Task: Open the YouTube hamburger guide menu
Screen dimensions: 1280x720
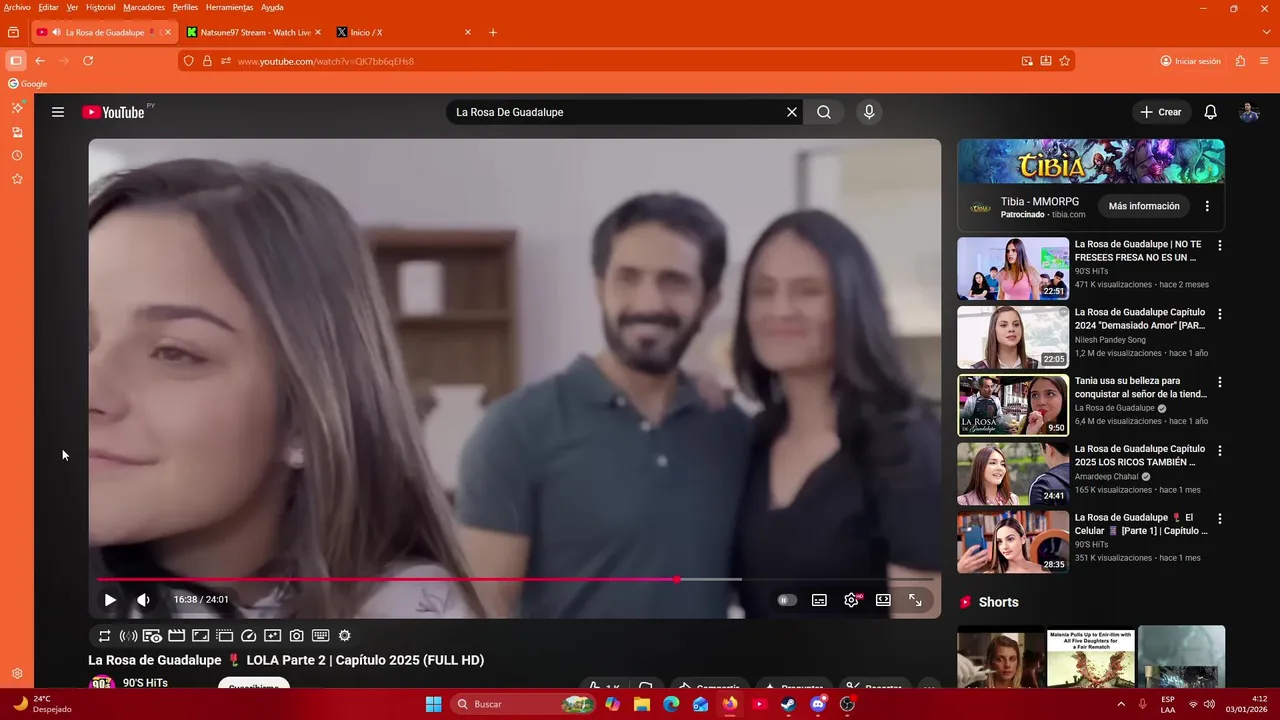Action: coord(58,112)
